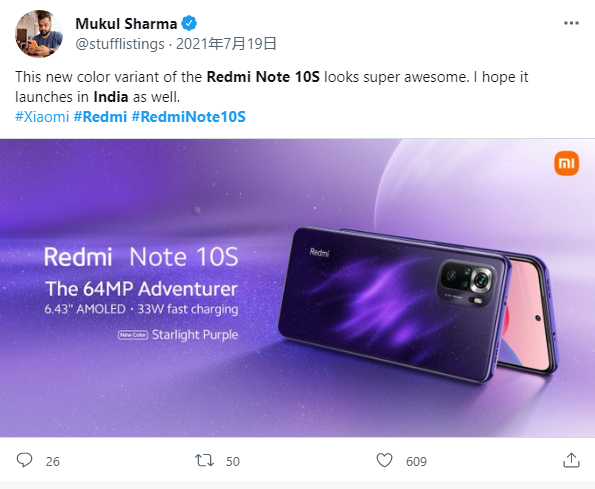Click the reply speech bubble icon
The image size is (595, 489).
[25, 460]
